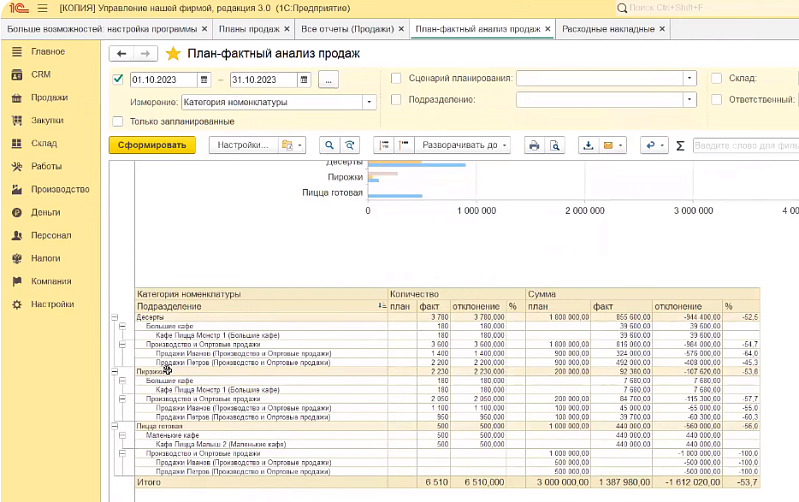
Task: Tick the 'Сценарий планирования' checkbox
Action: [397, 78]
